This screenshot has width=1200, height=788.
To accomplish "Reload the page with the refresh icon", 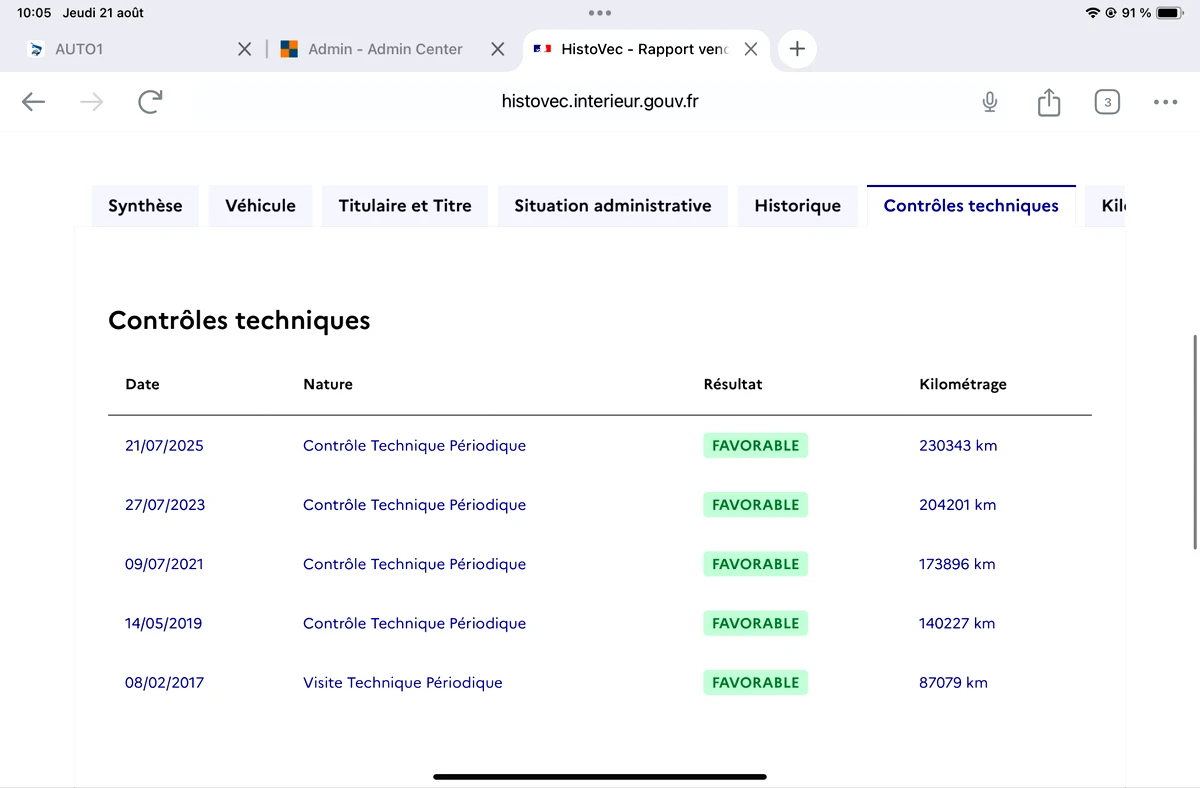I will (150, 102).
